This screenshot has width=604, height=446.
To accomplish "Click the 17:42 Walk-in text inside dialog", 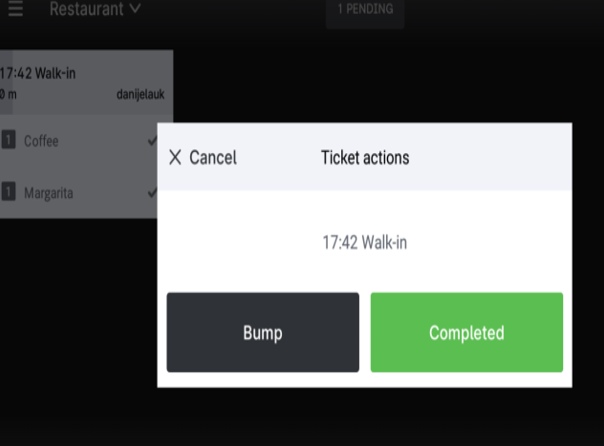I will [x=364, y=242].
